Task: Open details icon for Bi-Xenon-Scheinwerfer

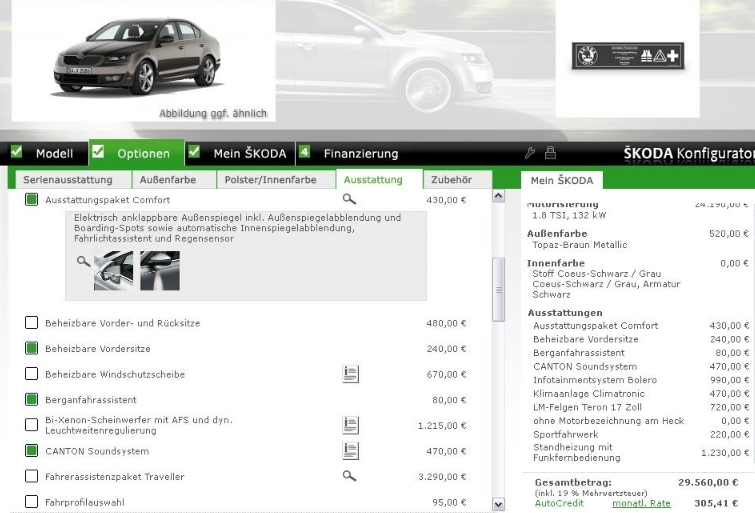Action: click(351, 425)
